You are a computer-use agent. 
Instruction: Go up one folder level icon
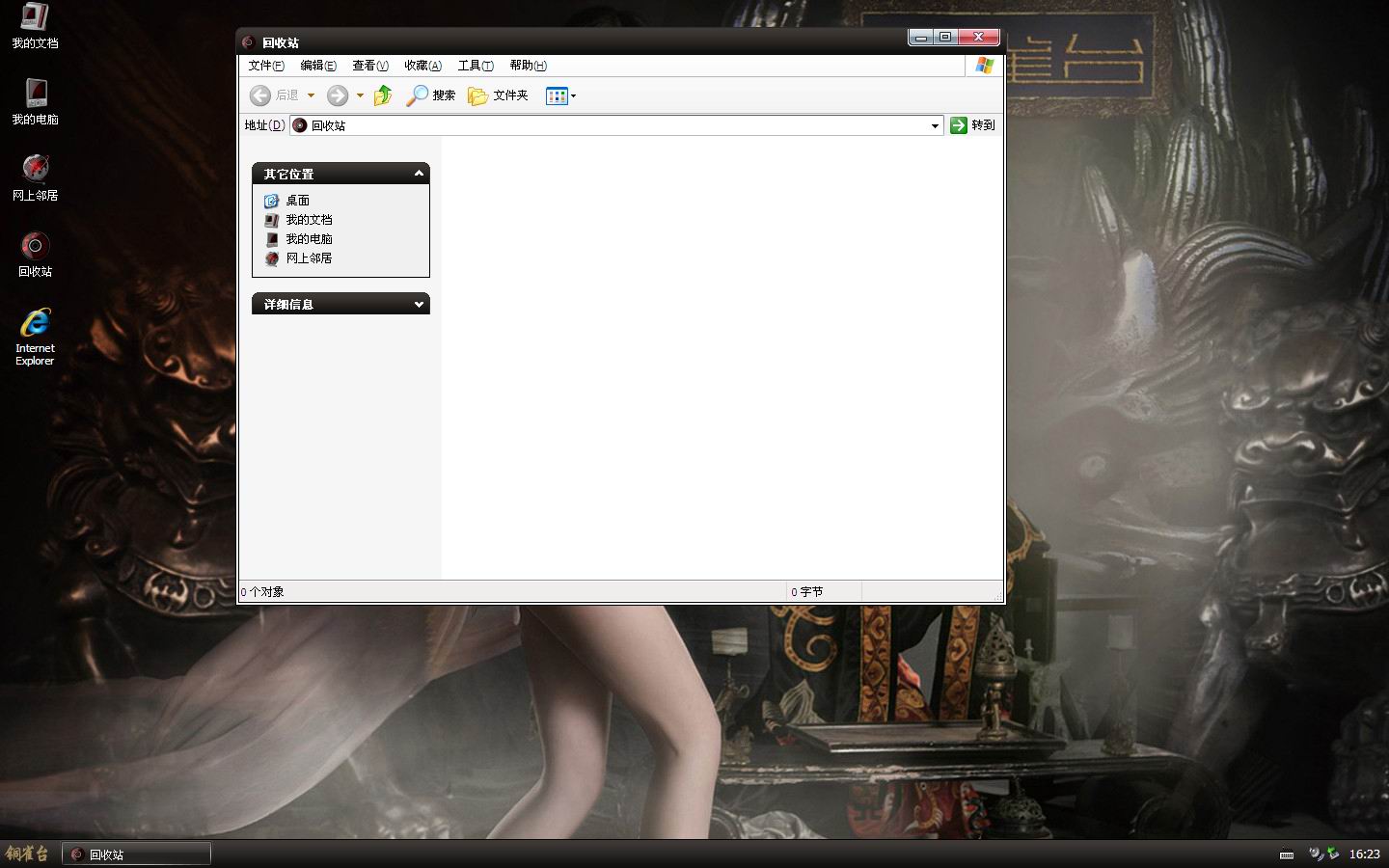[383, 95]
